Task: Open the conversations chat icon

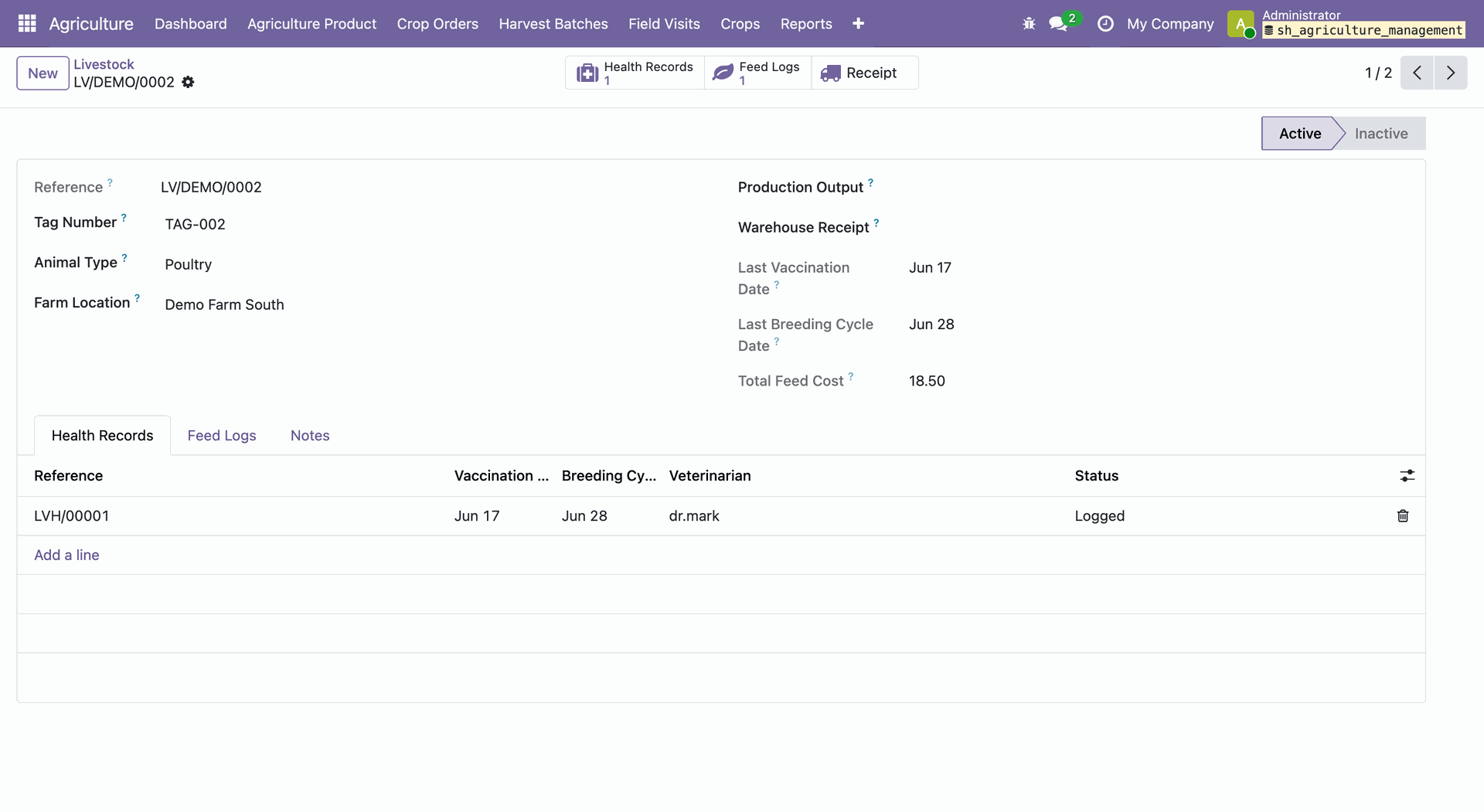Action: click(x=1058, y=24)
